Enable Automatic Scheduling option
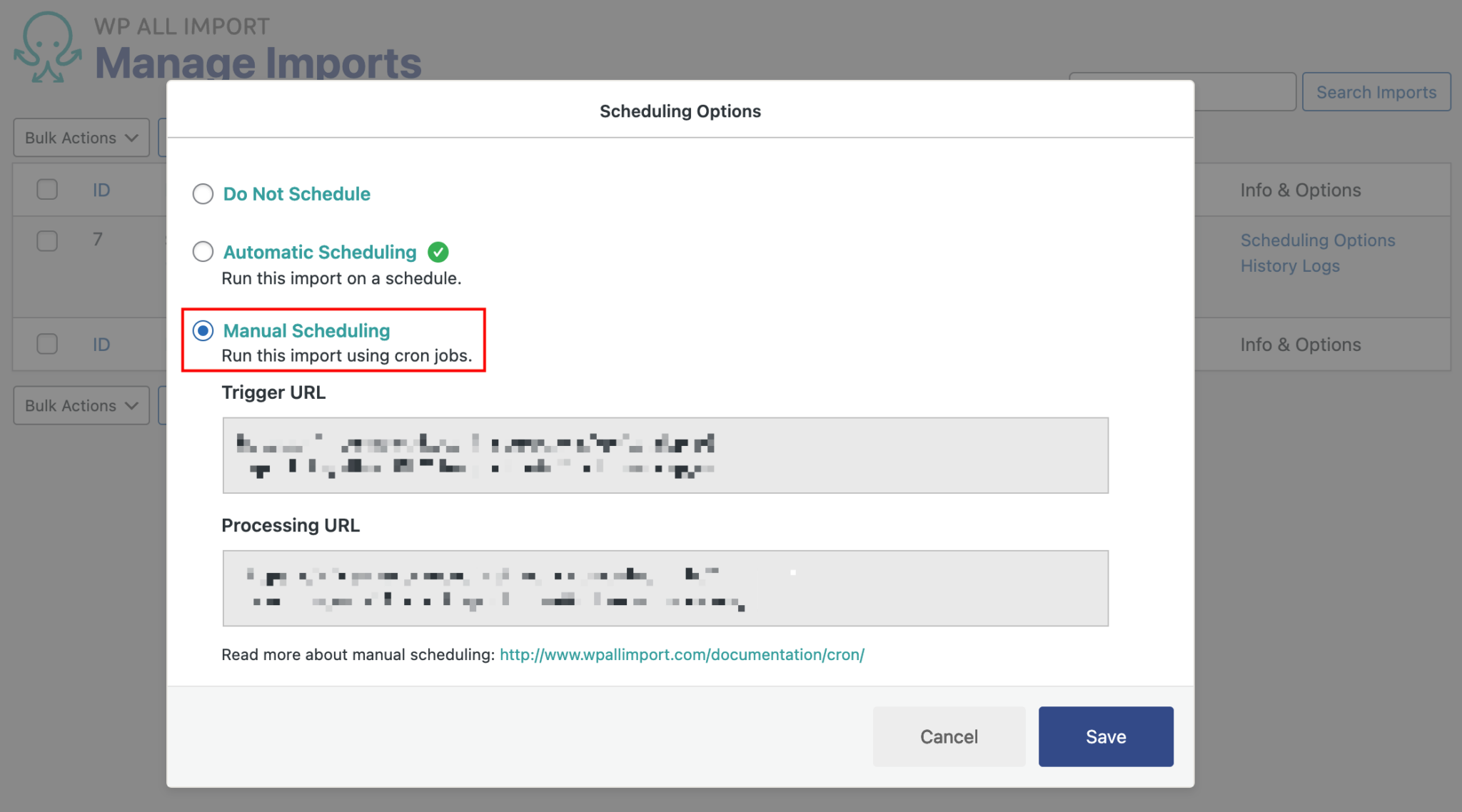Image resolution: width=1462 pixels, height=812 pixels. point(203,252)
